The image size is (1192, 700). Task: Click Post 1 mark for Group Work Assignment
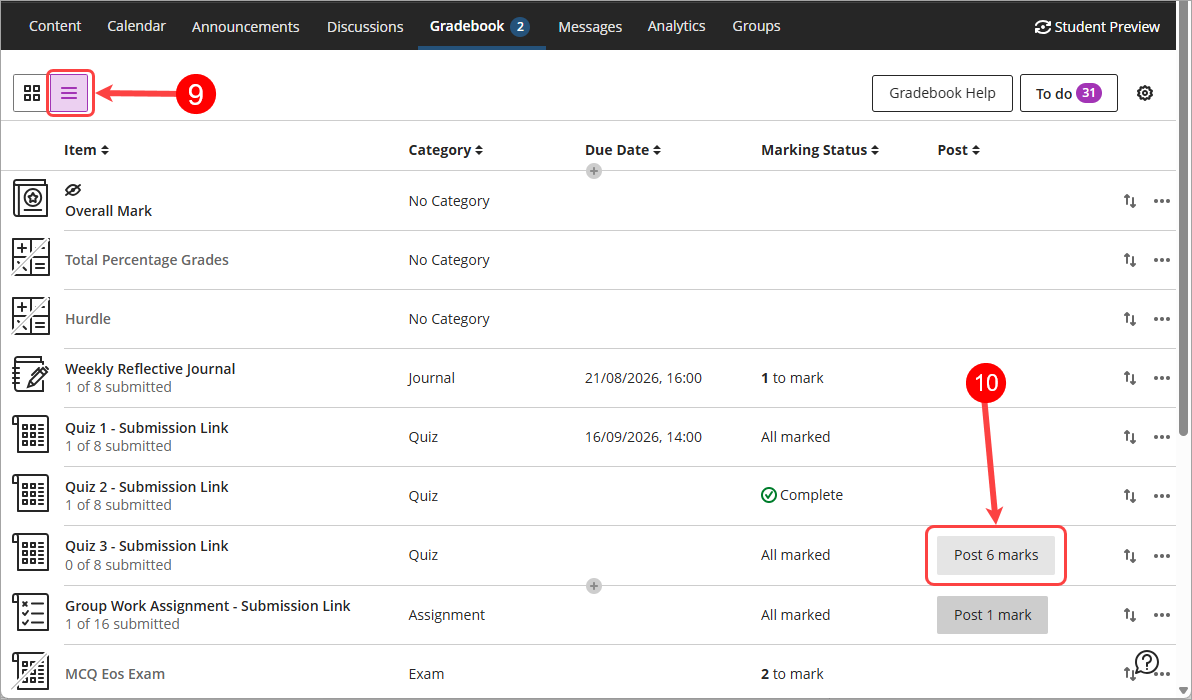[992, 615]
